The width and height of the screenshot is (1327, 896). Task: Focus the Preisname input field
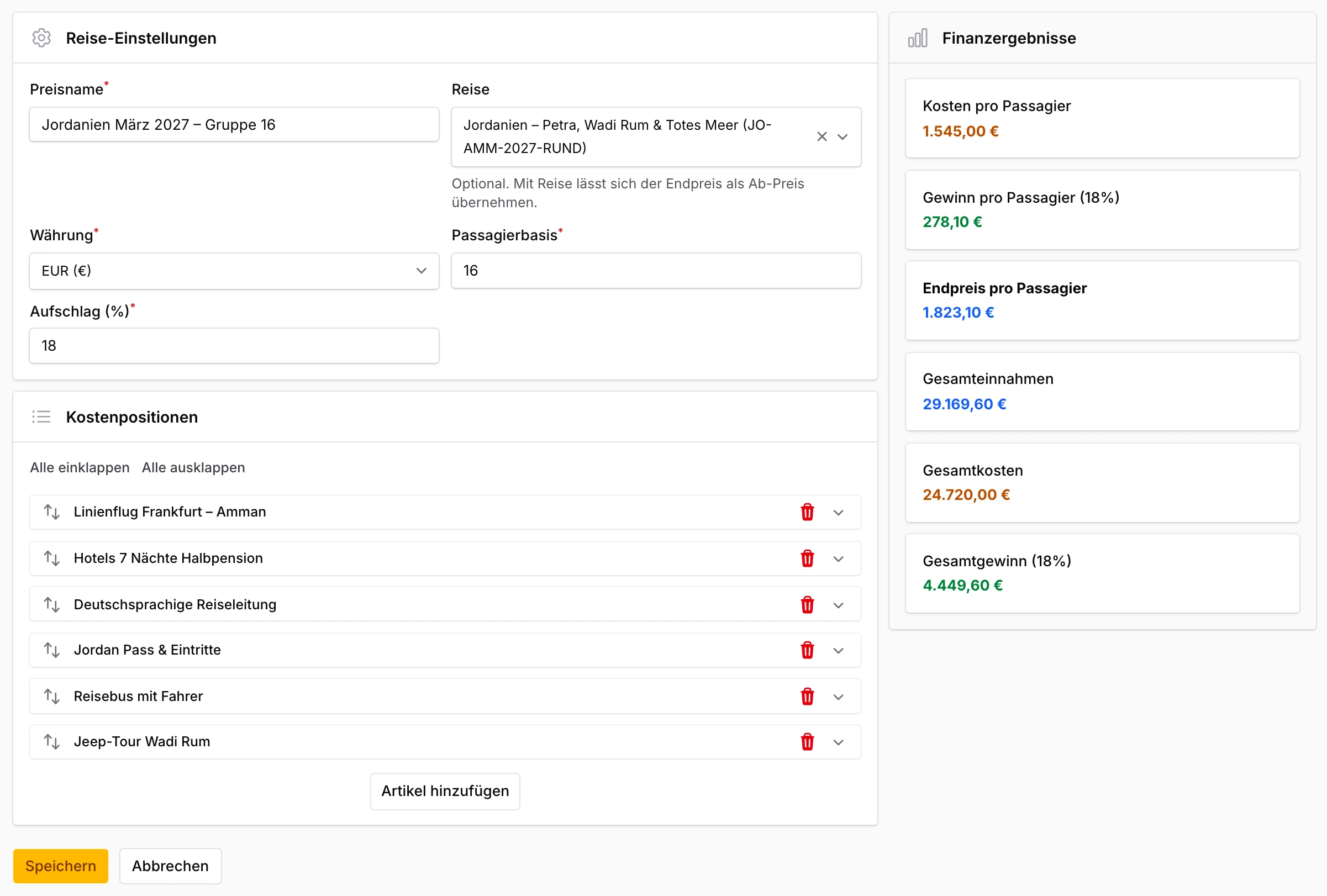(234, 124)
